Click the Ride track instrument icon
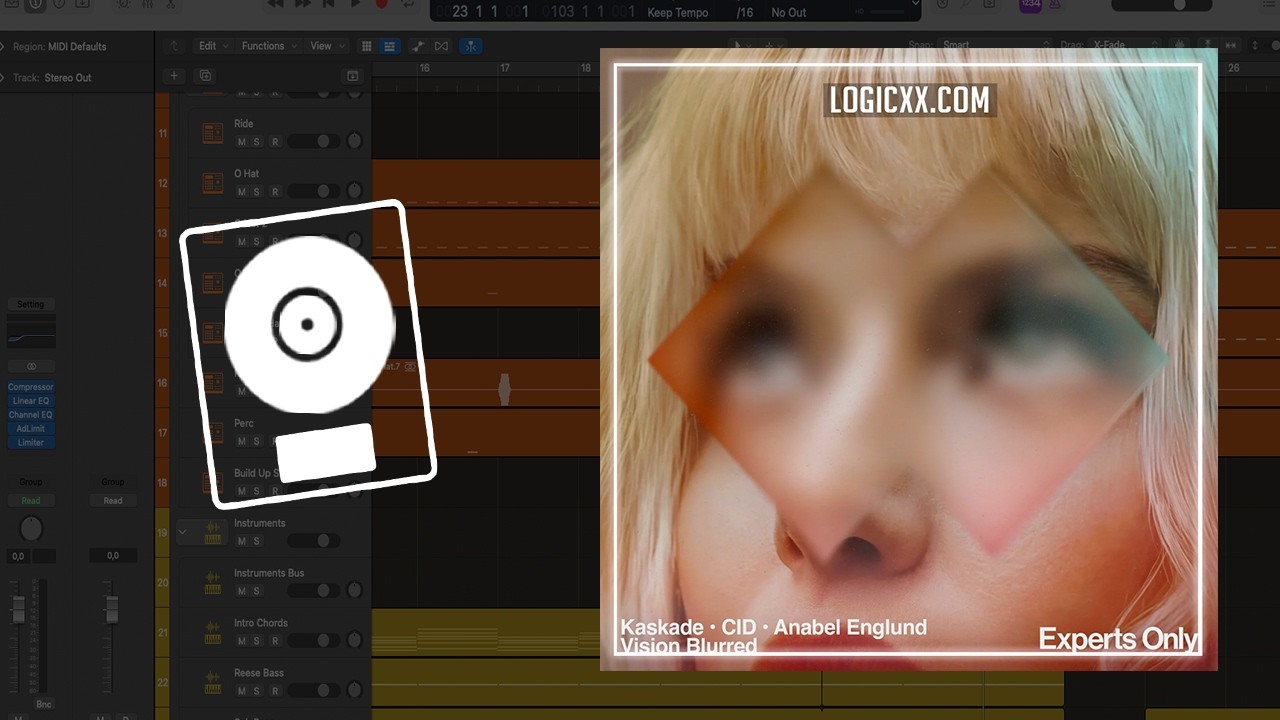Screen dimensions: 1280x720 [212, 133]
